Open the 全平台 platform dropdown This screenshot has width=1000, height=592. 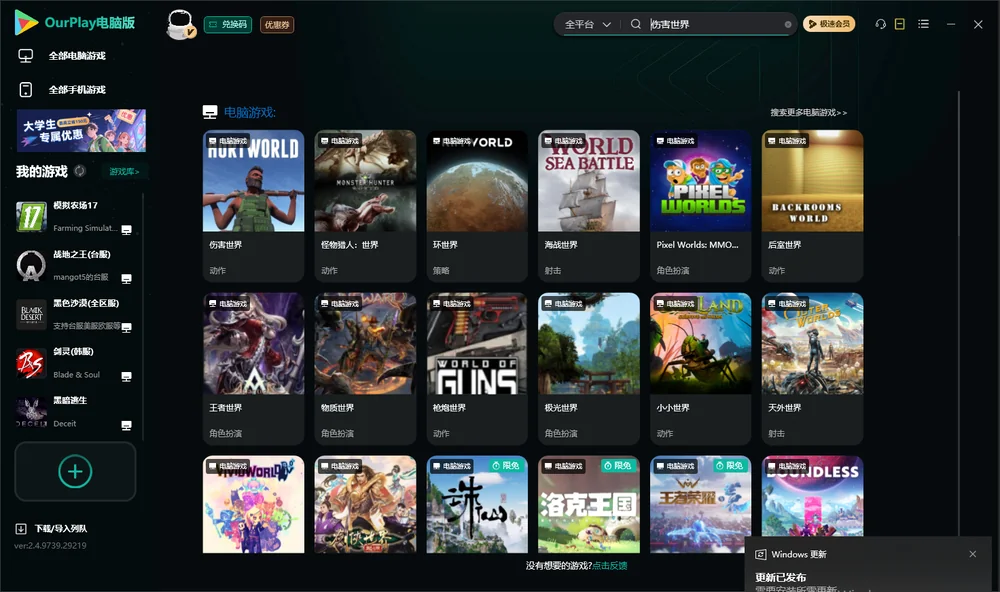click(587, 24)
